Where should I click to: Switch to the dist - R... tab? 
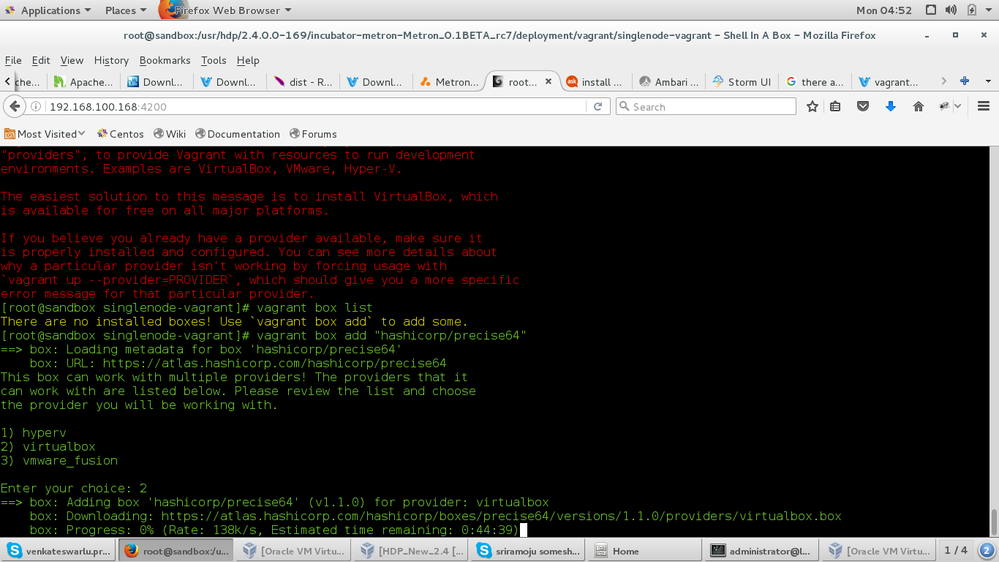click(303, 82)
